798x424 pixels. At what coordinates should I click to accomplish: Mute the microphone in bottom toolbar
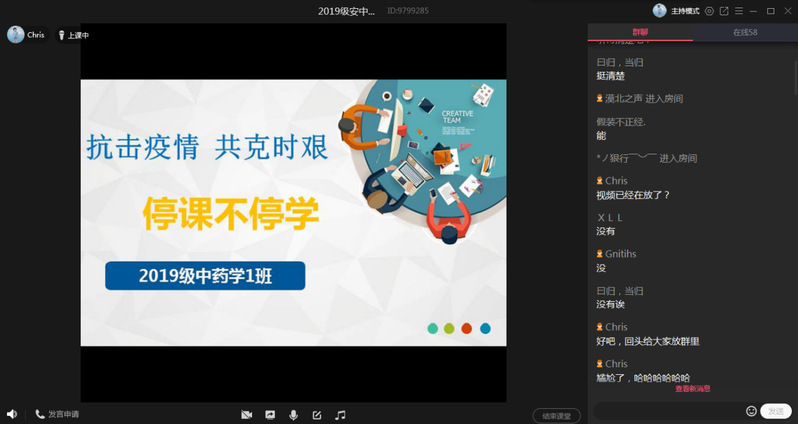point(293,414)
